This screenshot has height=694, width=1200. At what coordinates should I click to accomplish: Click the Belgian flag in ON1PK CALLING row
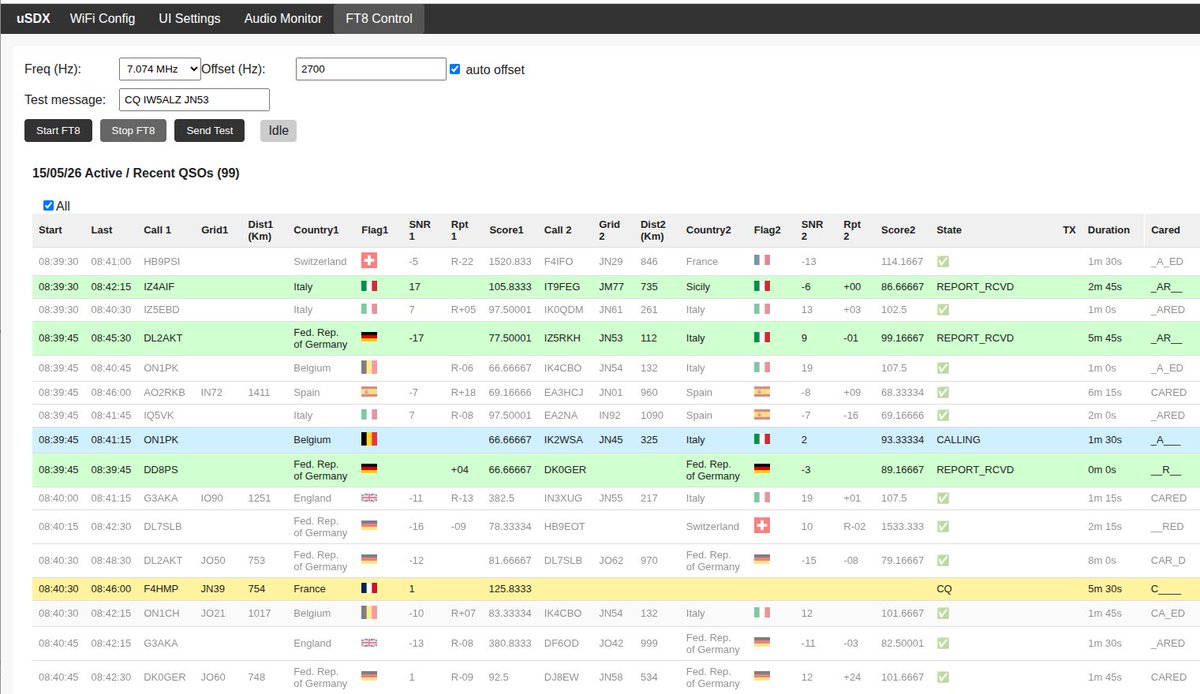point(369,439)
